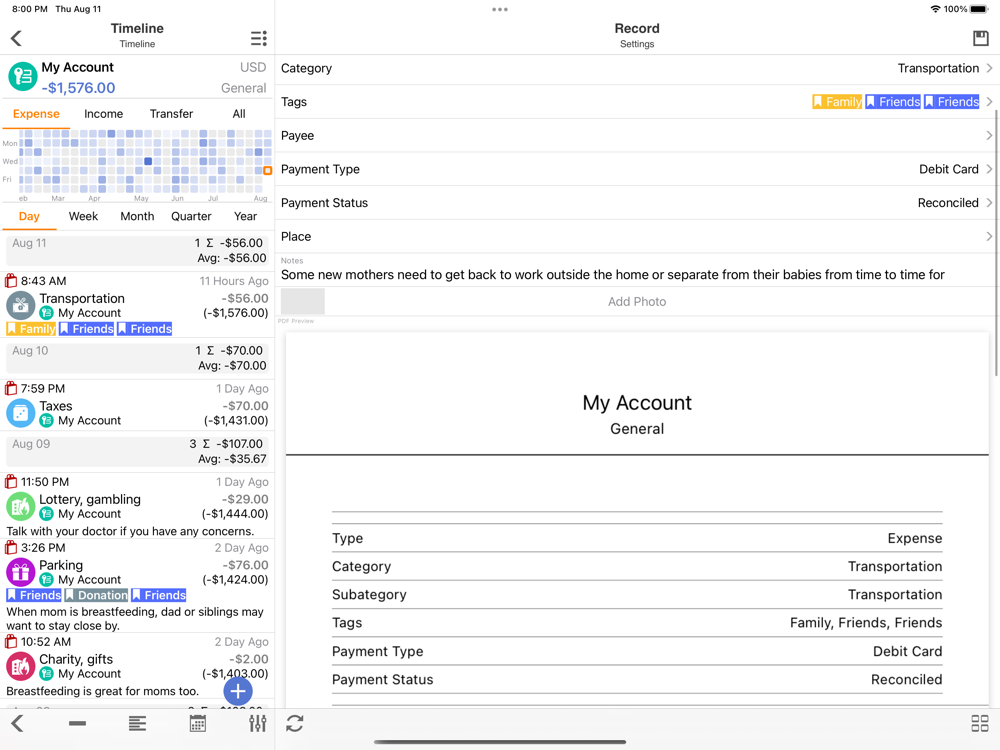This screenshot has height=750, width=1000.
Task: Expand the Tags row chevron
Action: click(x=989, y=101)
